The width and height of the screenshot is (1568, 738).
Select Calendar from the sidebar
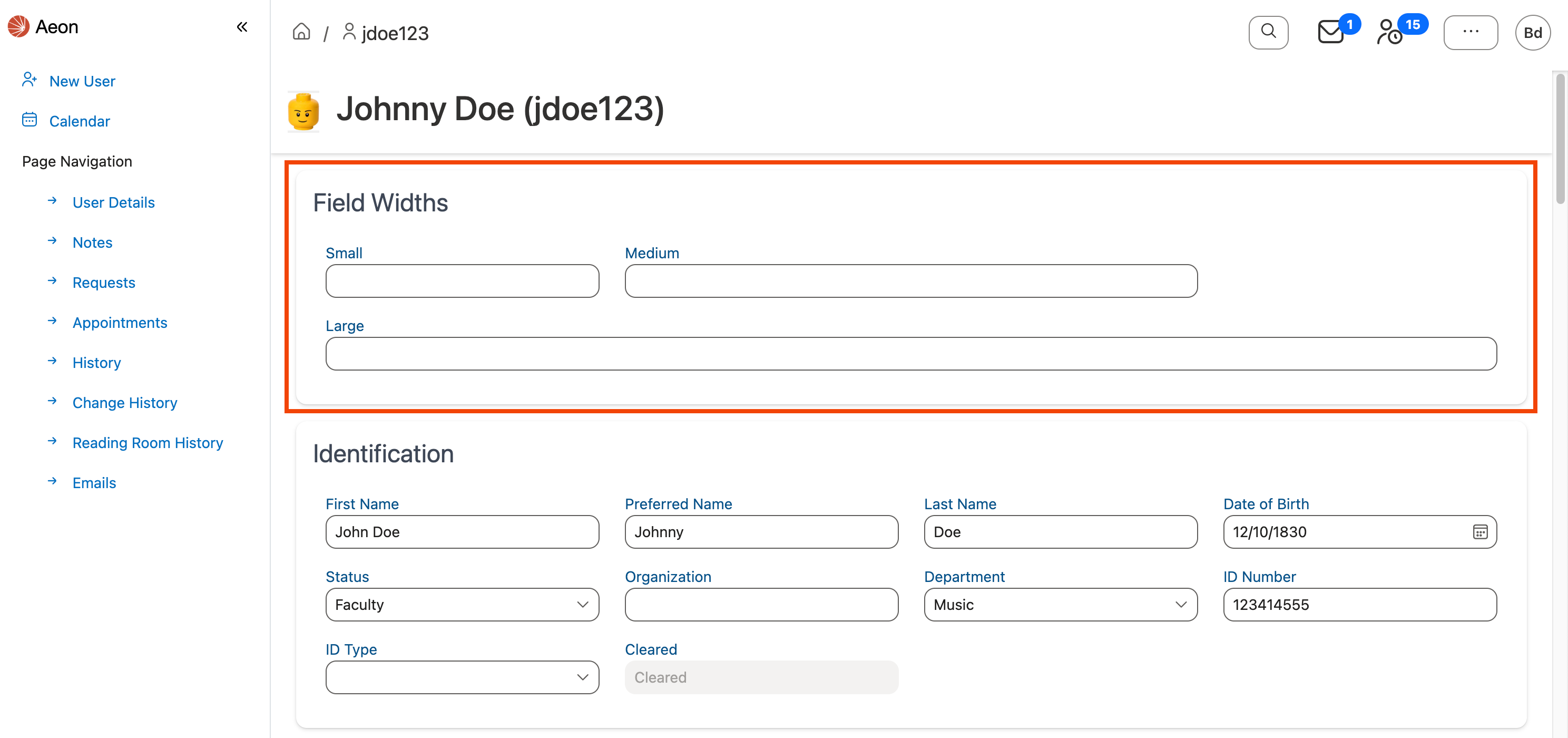(x=79, y=121)
